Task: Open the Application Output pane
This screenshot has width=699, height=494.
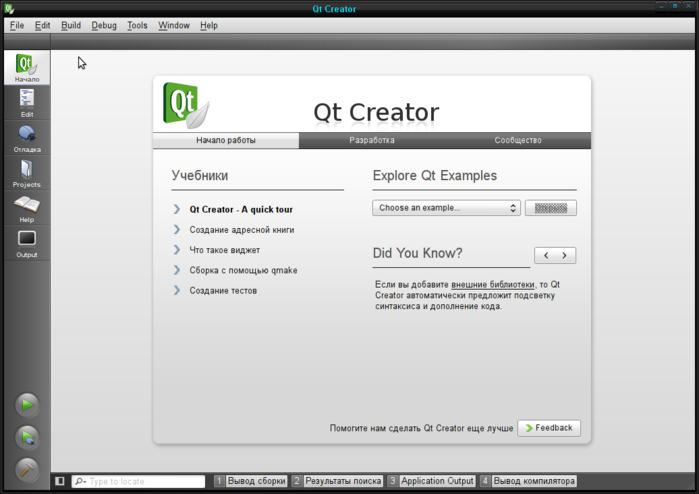Action: [432, 481]
